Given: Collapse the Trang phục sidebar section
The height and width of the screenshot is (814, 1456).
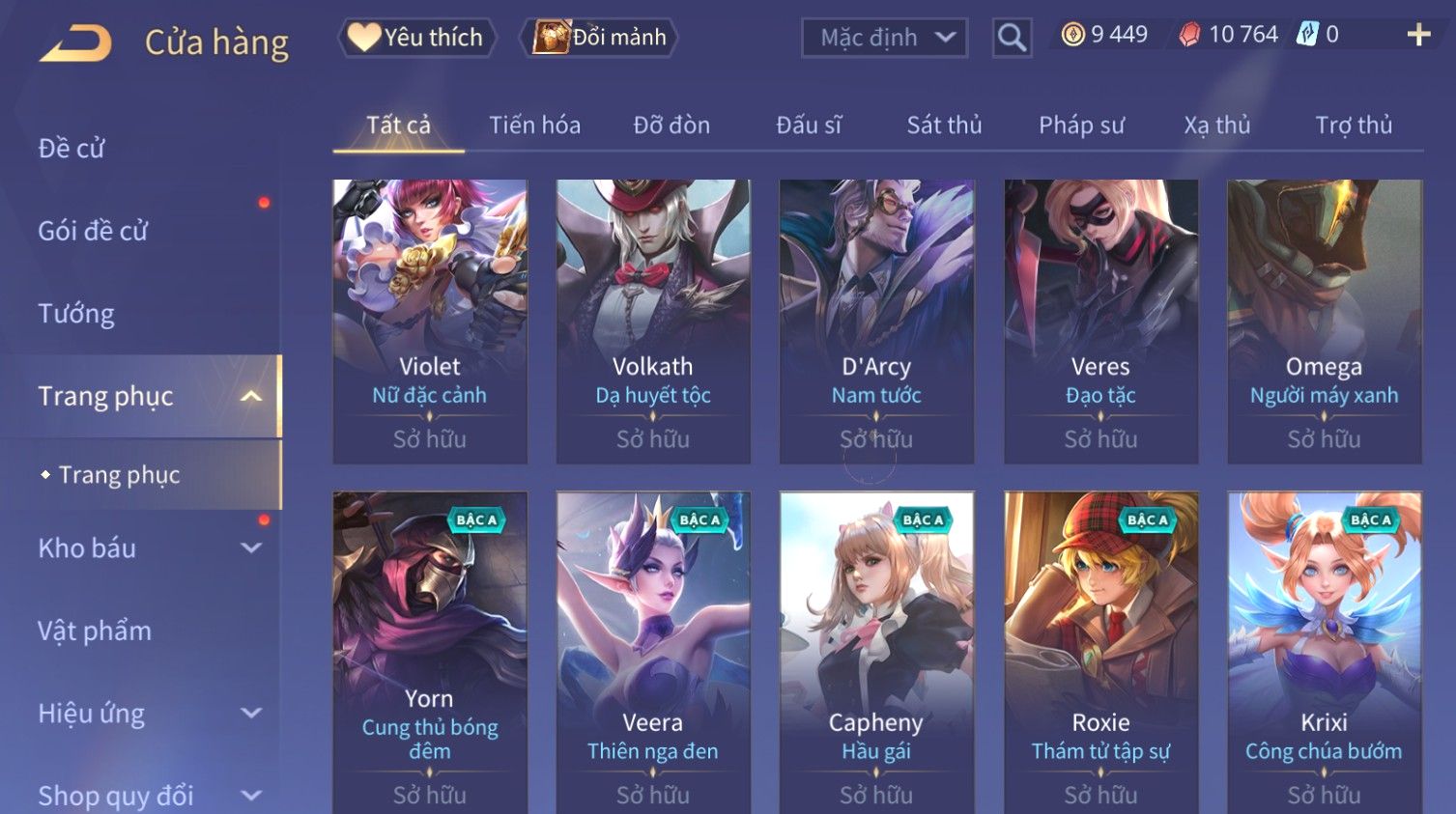Looking at the screenshot, I should coord(251,396).
